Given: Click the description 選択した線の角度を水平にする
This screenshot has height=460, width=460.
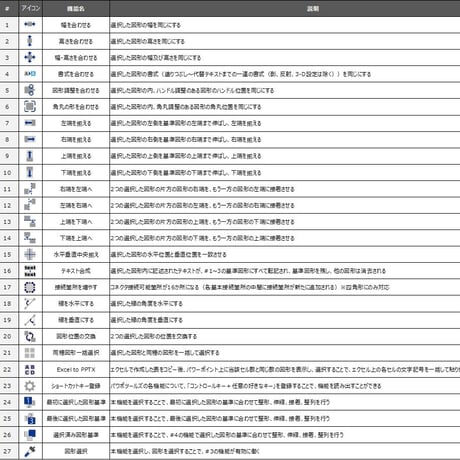Looking at the screenshot, I should click(x=147, y=304).
